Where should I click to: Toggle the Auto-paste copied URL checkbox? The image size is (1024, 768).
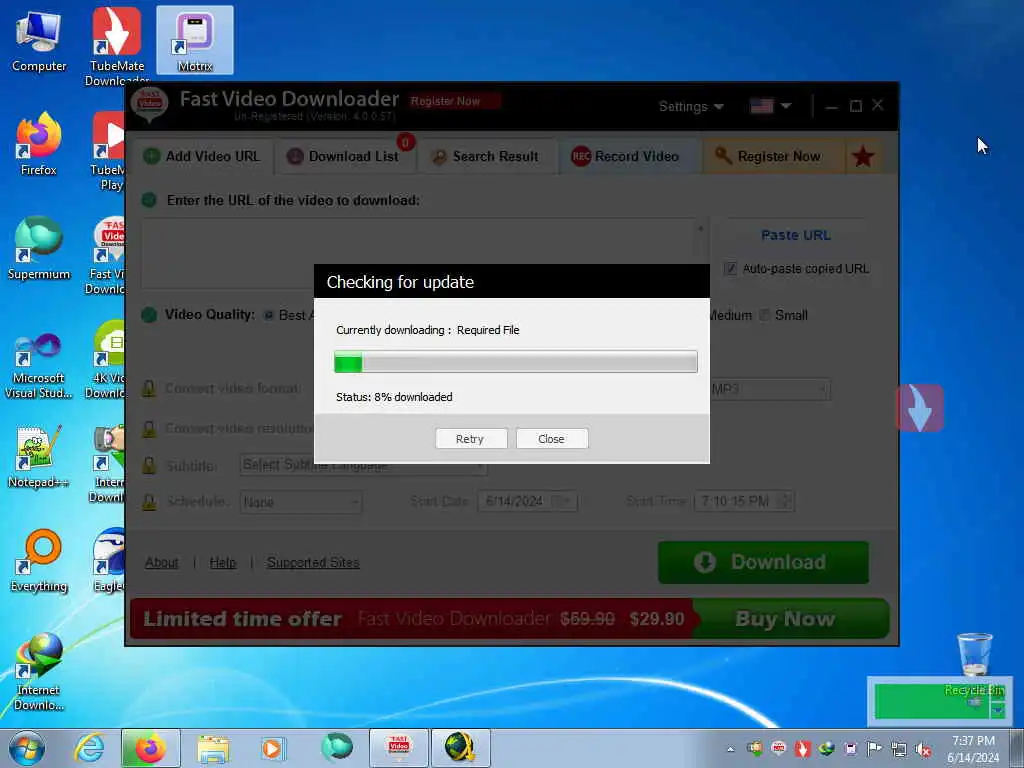click(730, 268)
